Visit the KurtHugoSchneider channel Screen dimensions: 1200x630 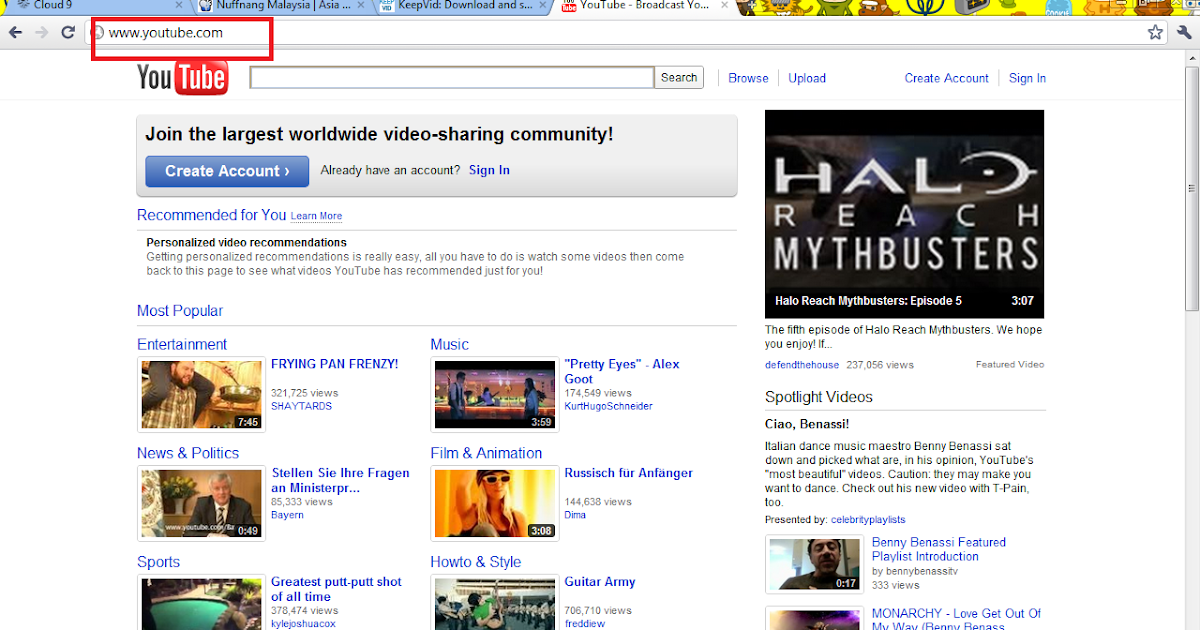click(608, 406)
